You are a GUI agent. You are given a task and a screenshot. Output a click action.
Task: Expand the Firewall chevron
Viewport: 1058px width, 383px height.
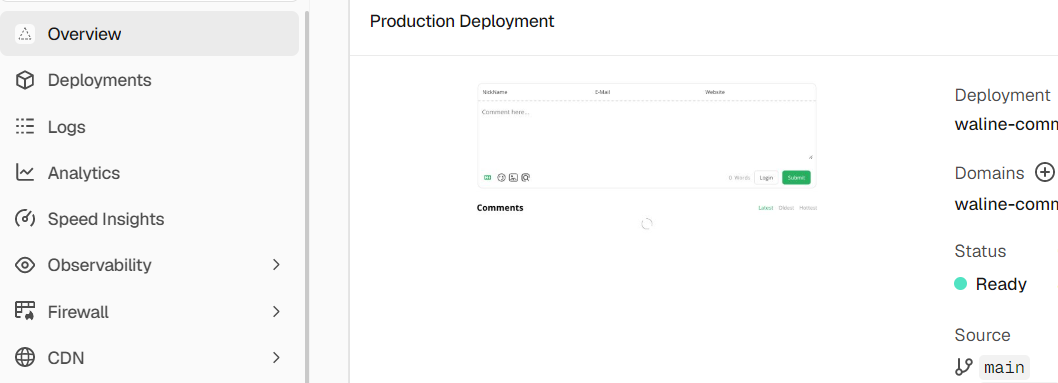[x=276, y=312]
